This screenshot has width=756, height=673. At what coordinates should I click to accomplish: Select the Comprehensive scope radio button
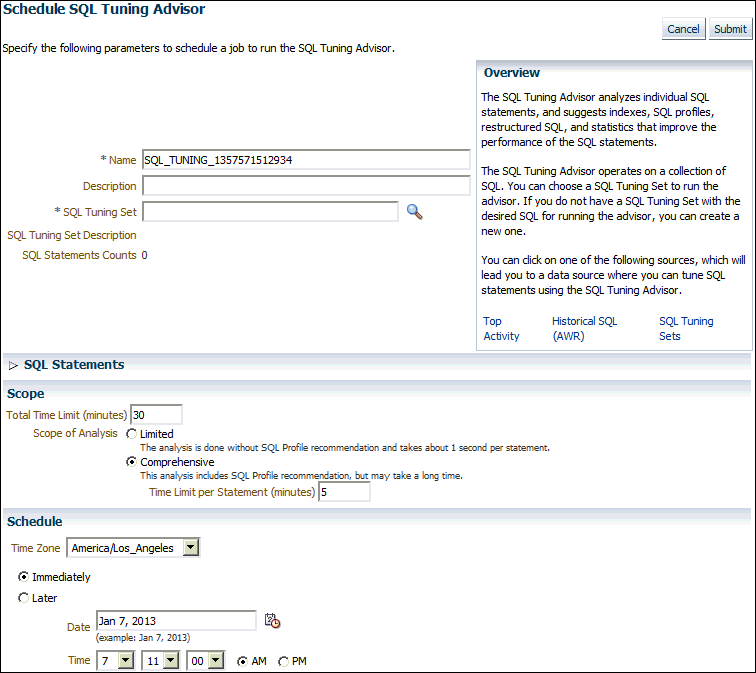pyautogui.click(x=132, y=463)
